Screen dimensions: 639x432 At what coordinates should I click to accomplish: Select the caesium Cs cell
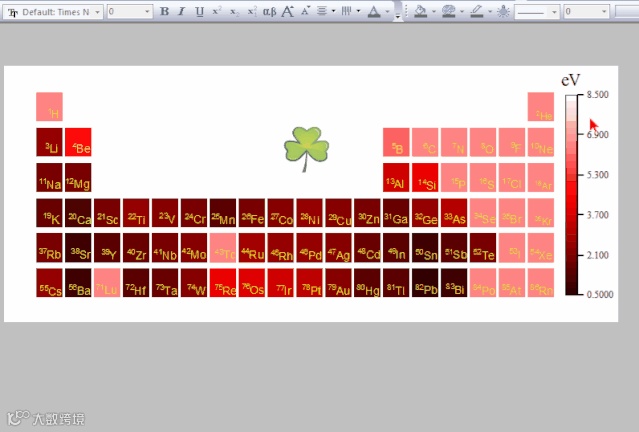click(49, 282)
